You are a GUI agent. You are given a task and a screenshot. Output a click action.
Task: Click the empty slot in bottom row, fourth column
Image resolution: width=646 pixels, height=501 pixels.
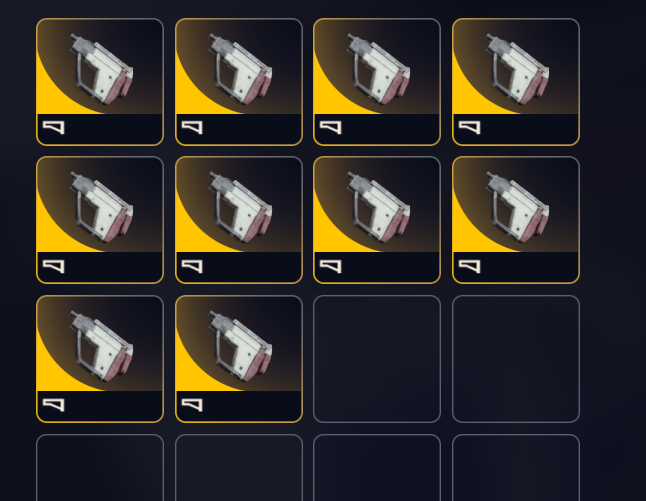point(516,467)
